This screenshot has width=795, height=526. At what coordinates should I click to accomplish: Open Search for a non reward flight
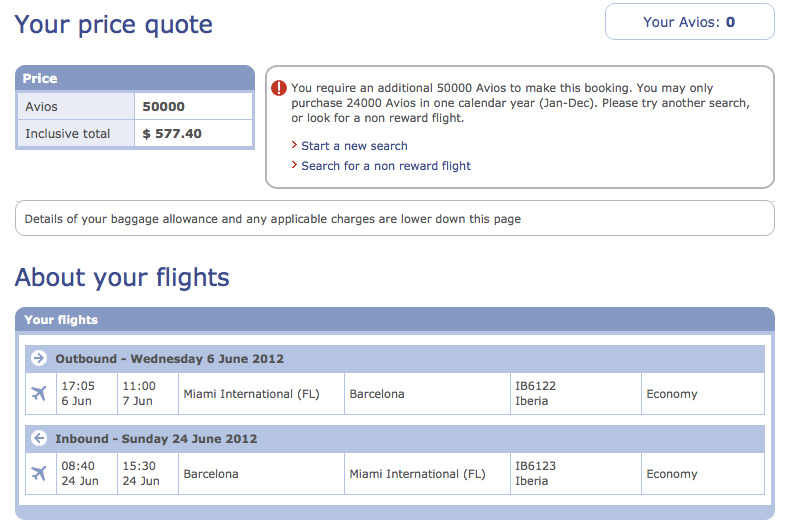(386, 166)
